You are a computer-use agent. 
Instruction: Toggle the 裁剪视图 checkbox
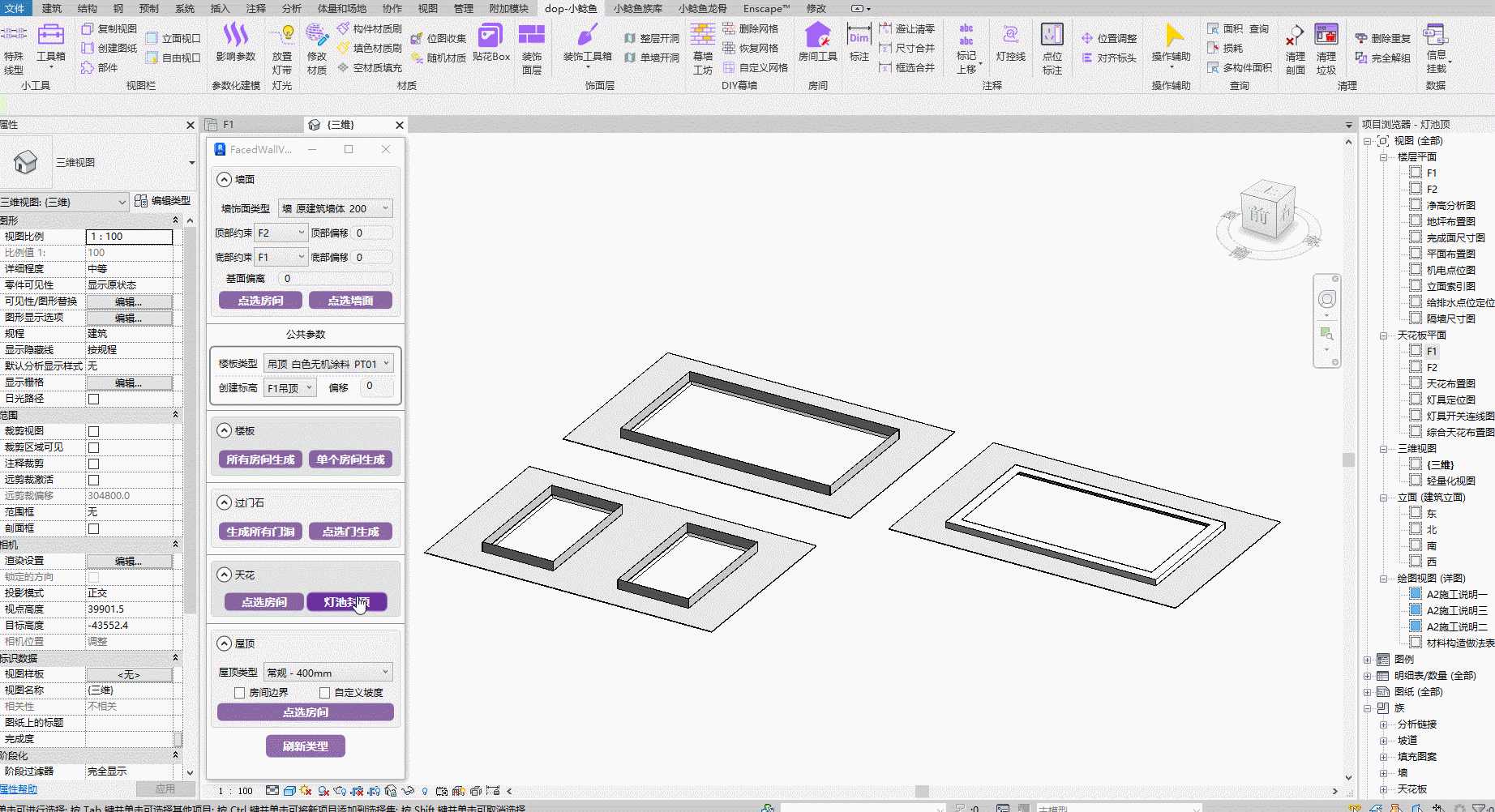(x=93, y=431)
